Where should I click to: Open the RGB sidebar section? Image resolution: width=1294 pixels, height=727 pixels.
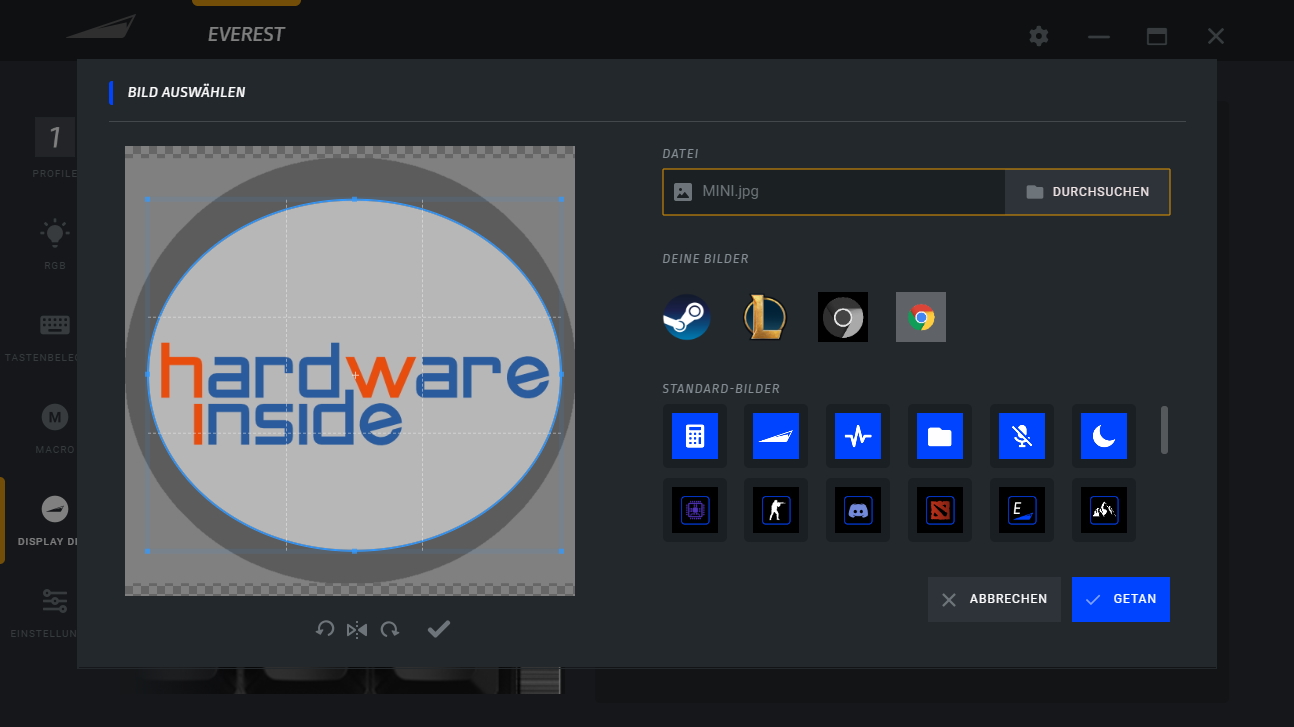click(55, 245)
